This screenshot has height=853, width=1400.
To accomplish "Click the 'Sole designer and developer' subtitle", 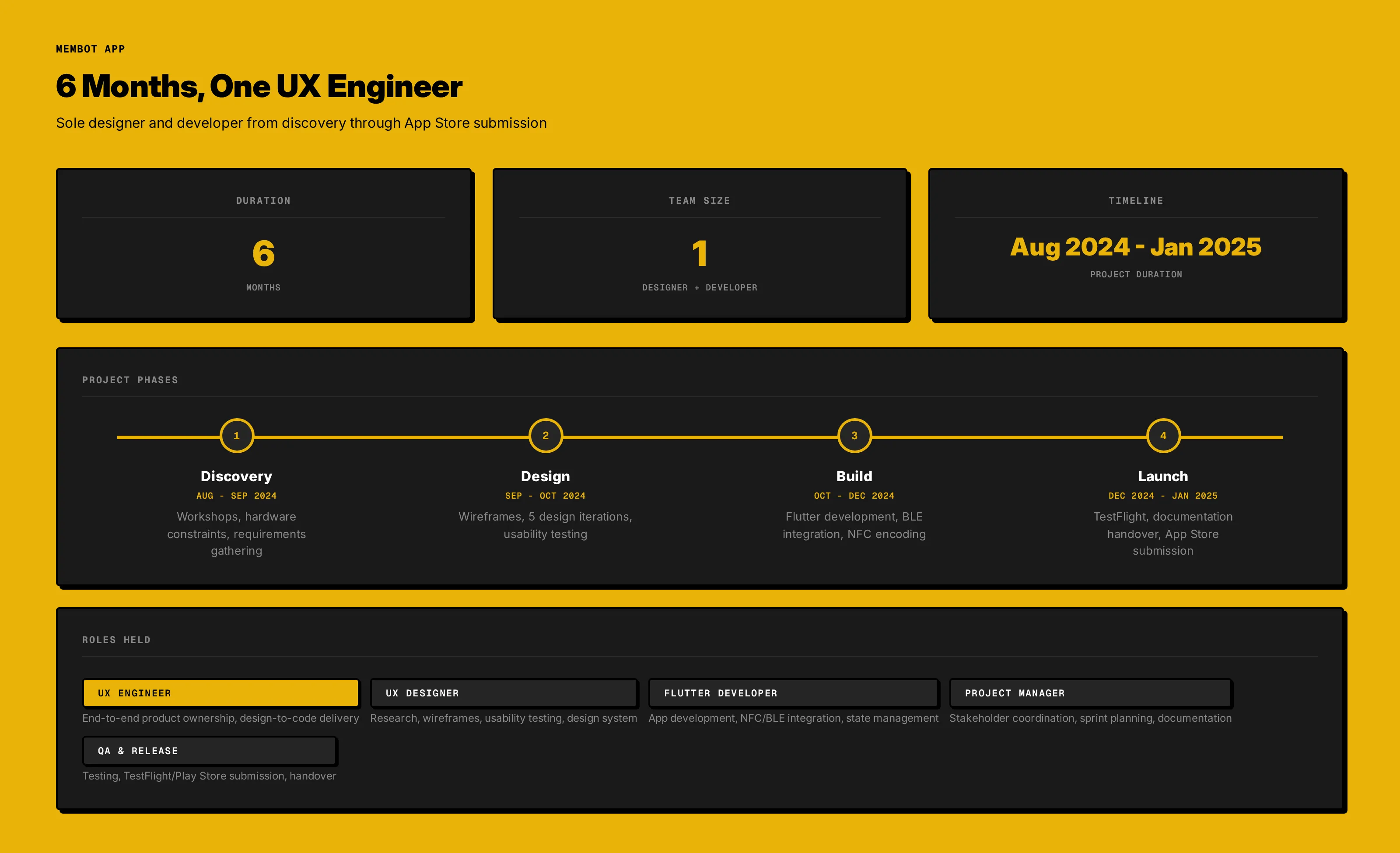I will coord(301,122).
